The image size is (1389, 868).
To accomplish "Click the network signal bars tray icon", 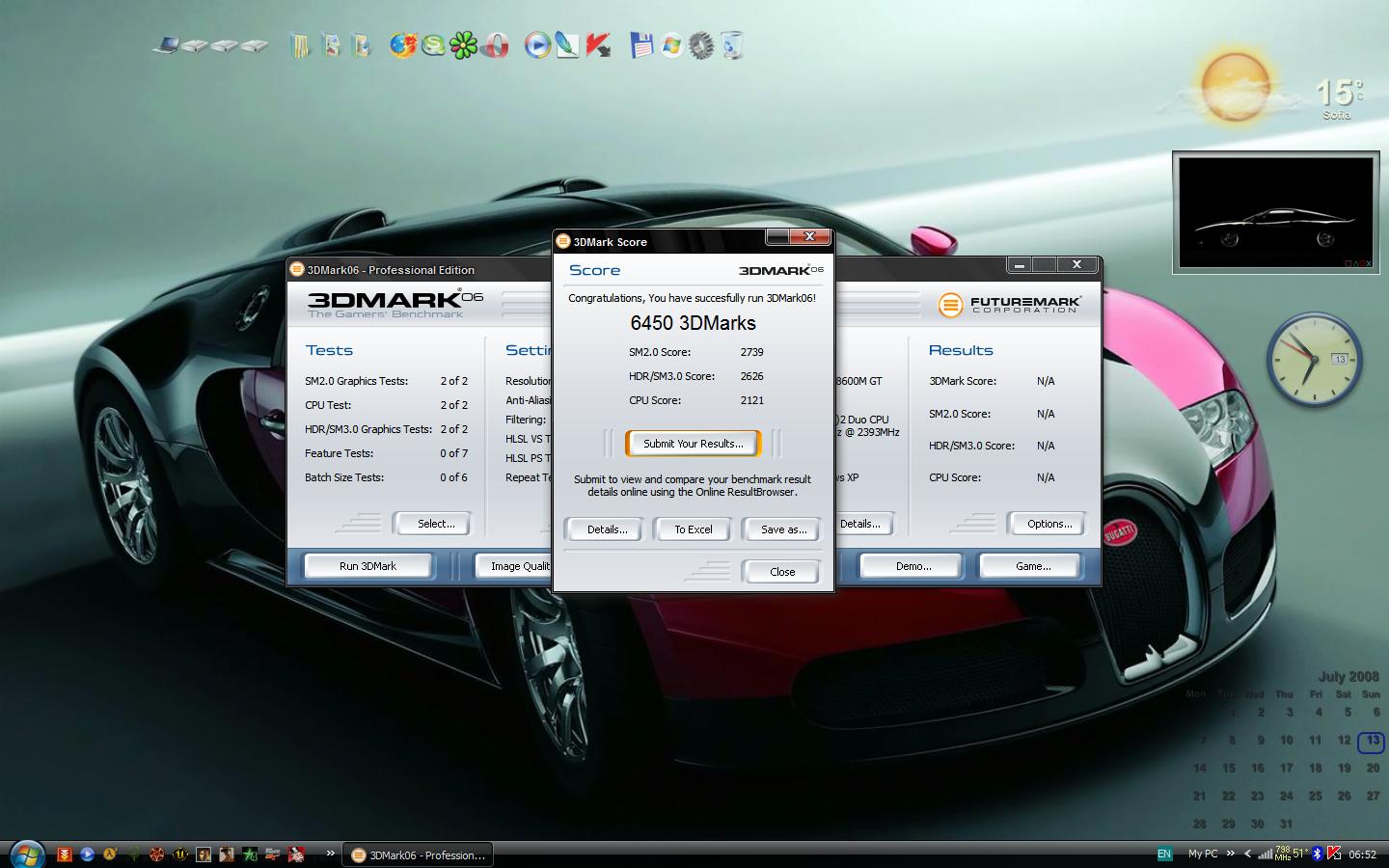I will point(1266,854).
